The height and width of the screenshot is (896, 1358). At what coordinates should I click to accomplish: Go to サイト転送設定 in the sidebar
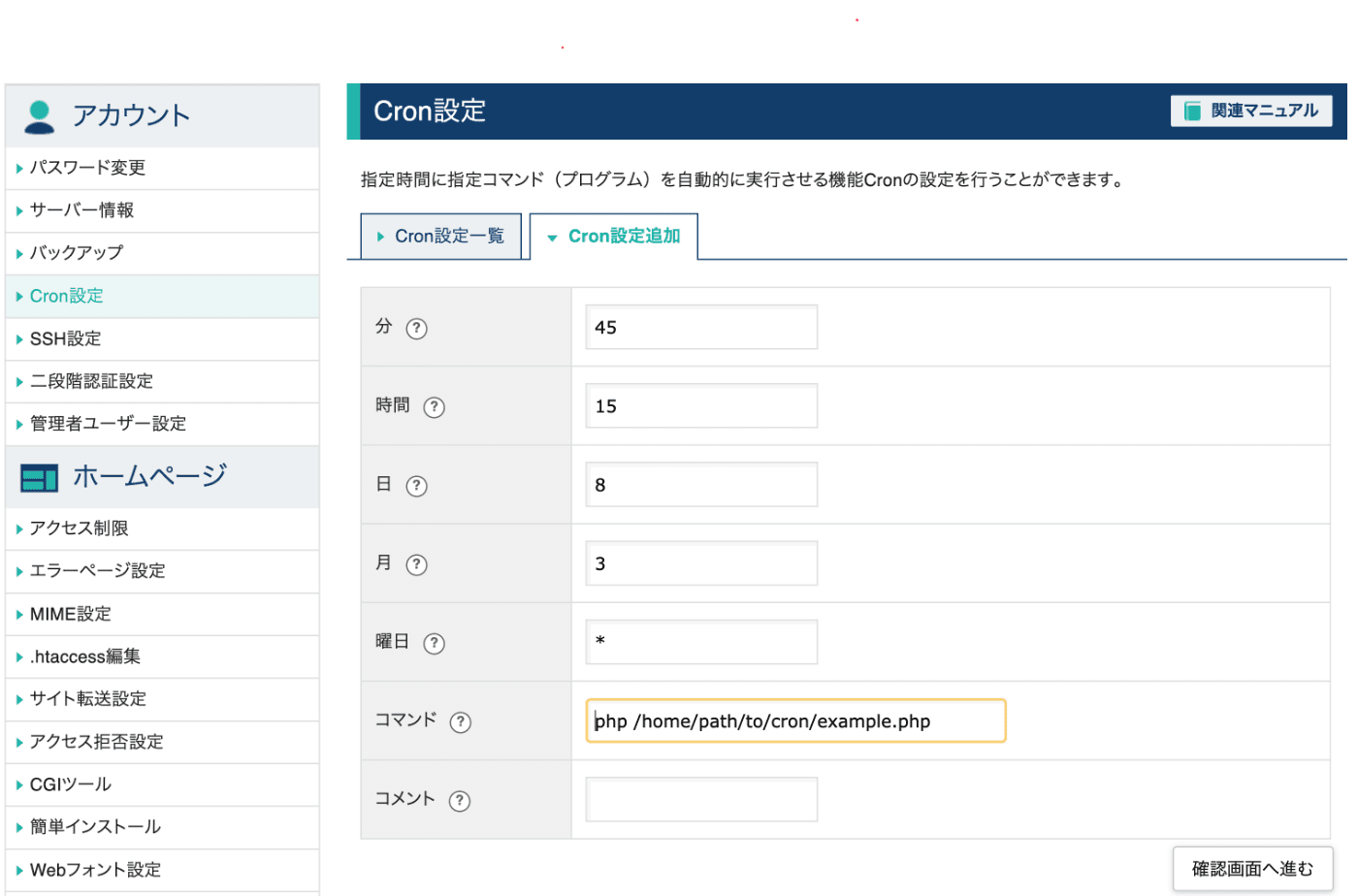(x=162, y=699)
